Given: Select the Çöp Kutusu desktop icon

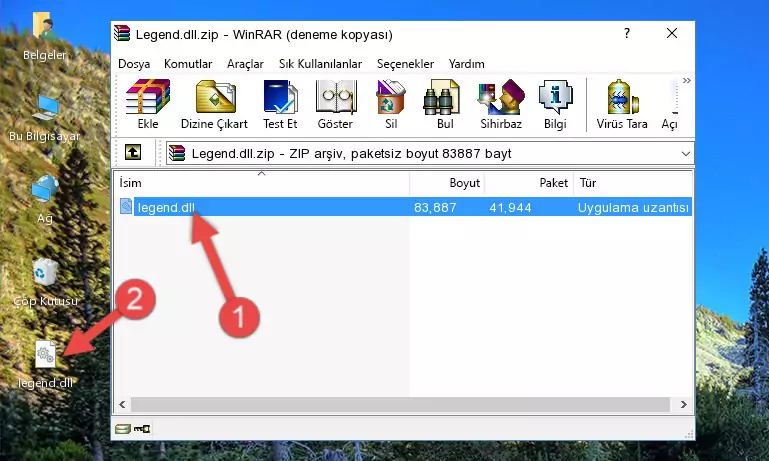Looking at the screenshot, I should (46, 282).
